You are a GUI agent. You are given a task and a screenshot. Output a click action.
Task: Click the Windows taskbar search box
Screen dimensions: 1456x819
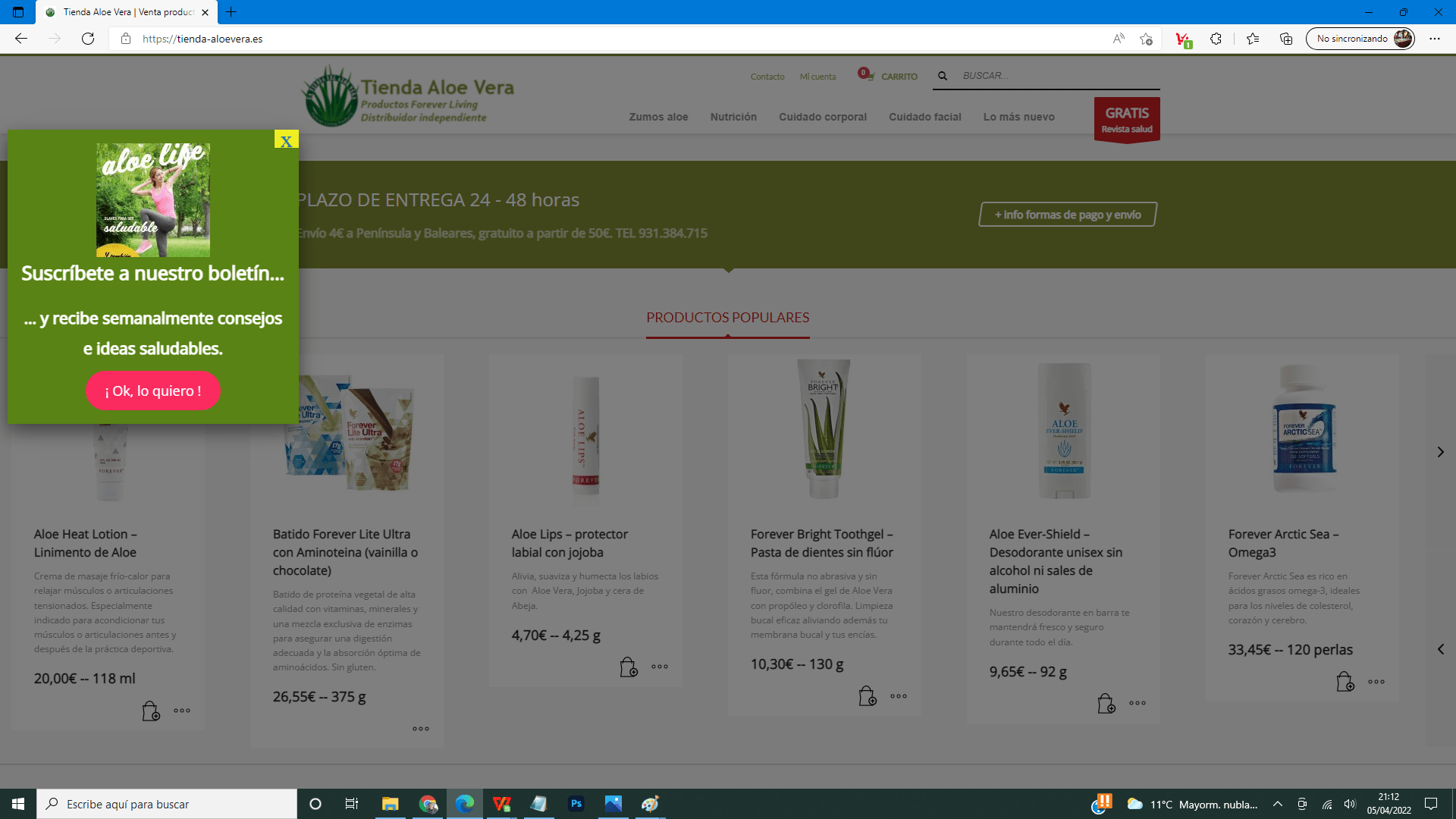coord(167,804)
